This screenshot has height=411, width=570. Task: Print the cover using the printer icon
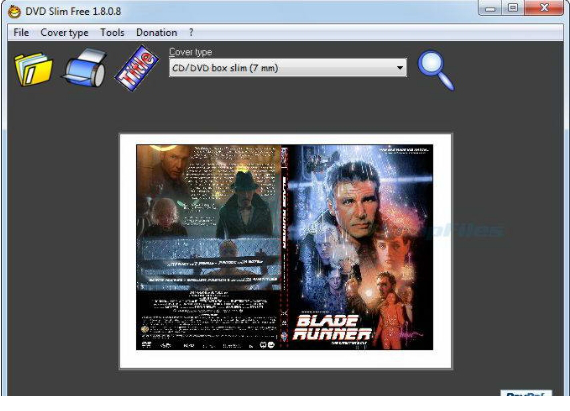85,68
